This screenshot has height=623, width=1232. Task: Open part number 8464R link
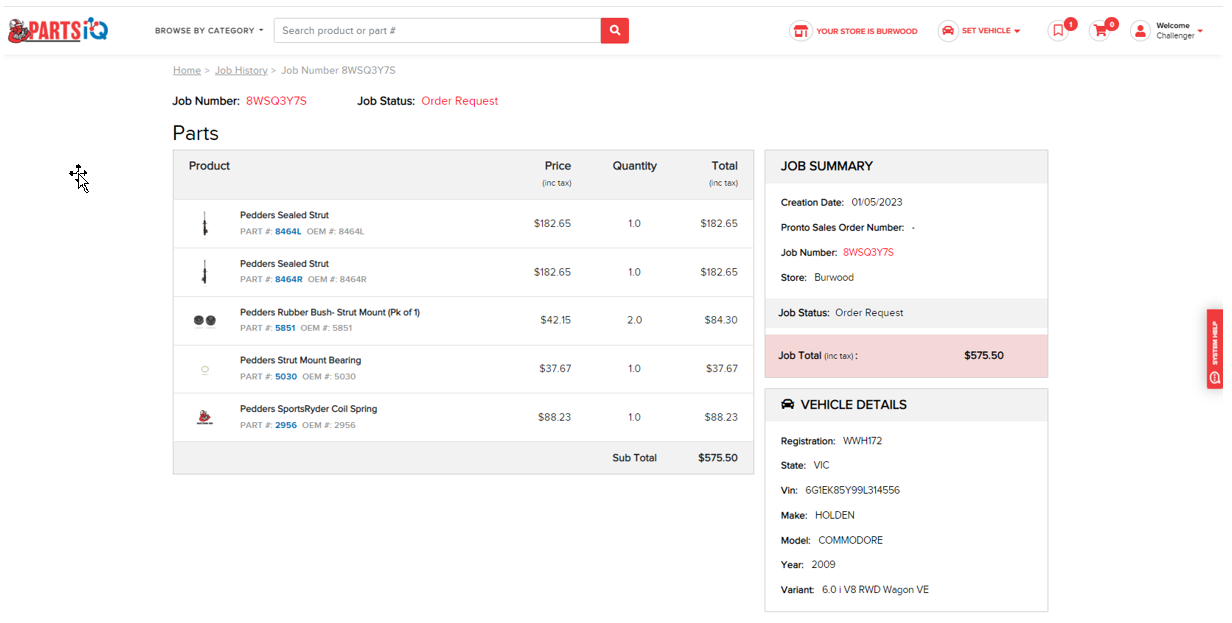(289, 279)
